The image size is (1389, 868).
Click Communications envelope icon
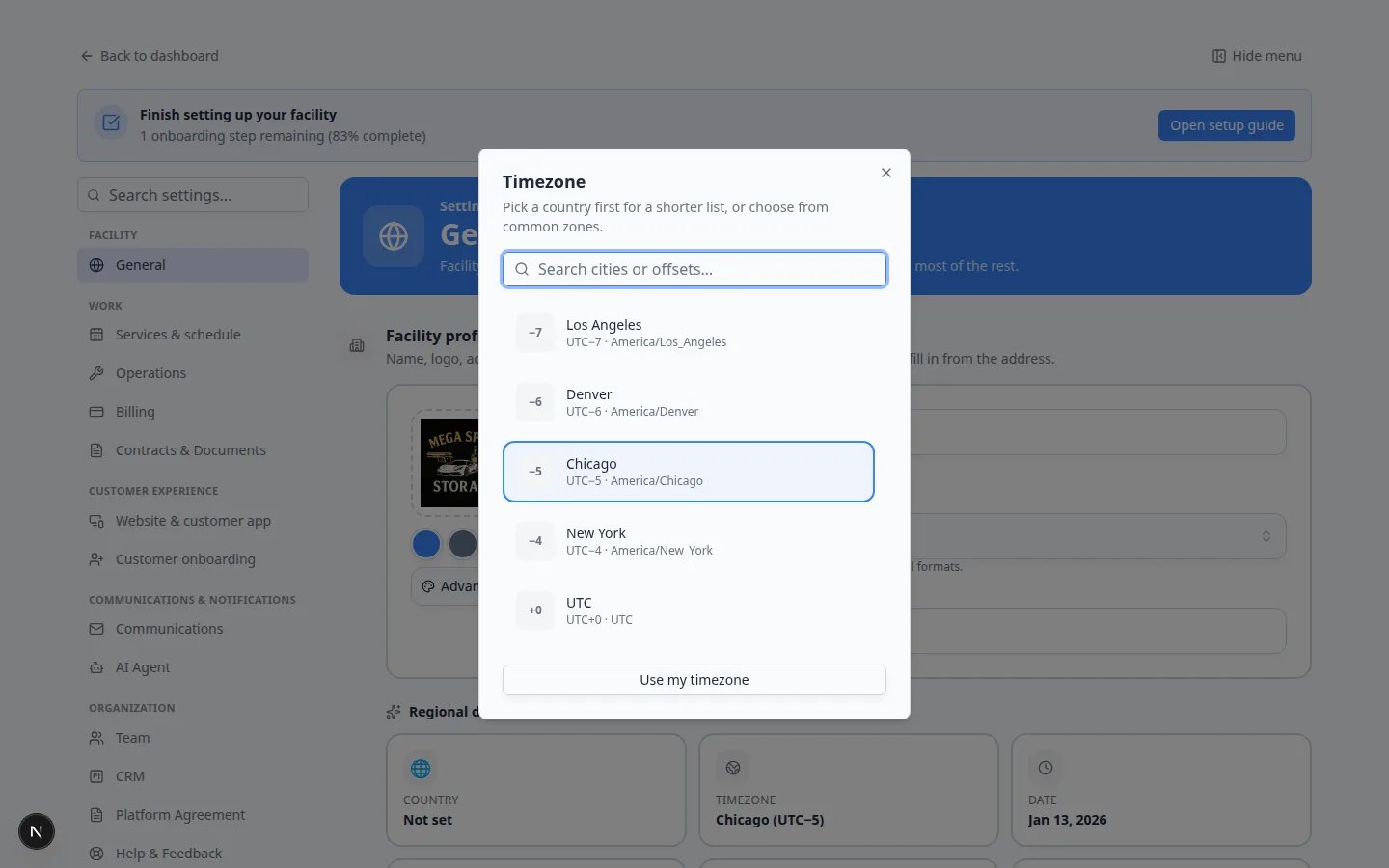(x=96, y=629)
